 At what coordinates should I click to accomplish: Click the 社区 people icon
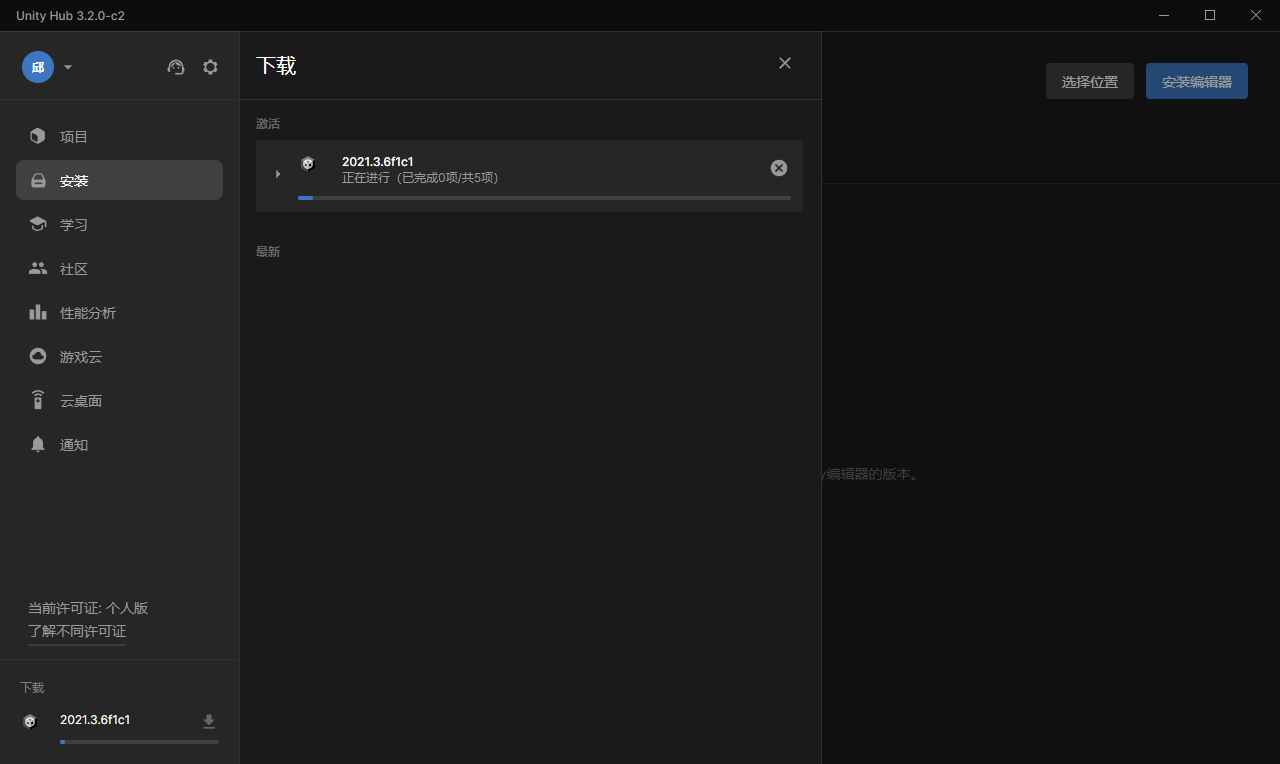pos(38,268)
